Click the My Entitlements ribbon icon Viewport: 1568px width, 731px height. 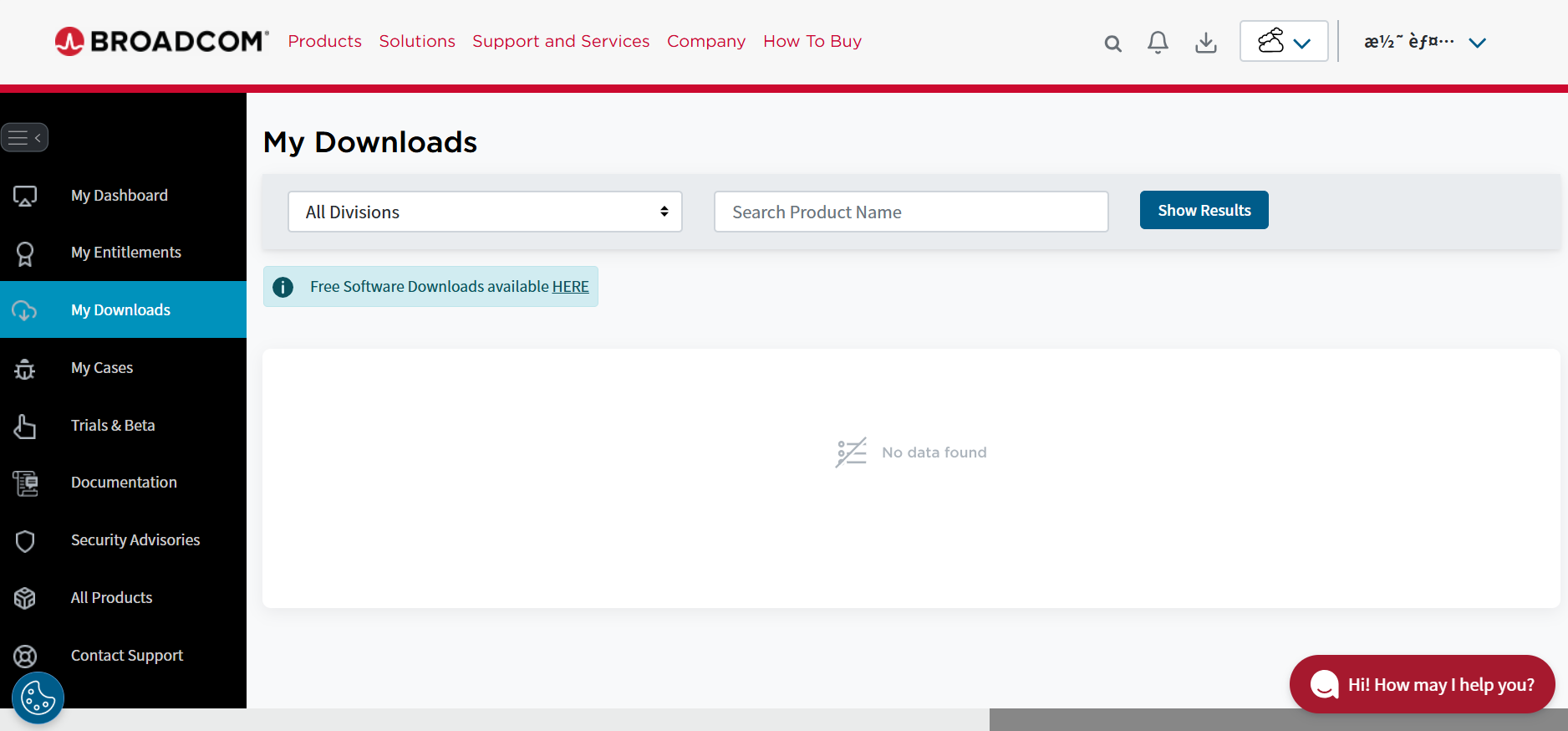[x=25, y=253]
